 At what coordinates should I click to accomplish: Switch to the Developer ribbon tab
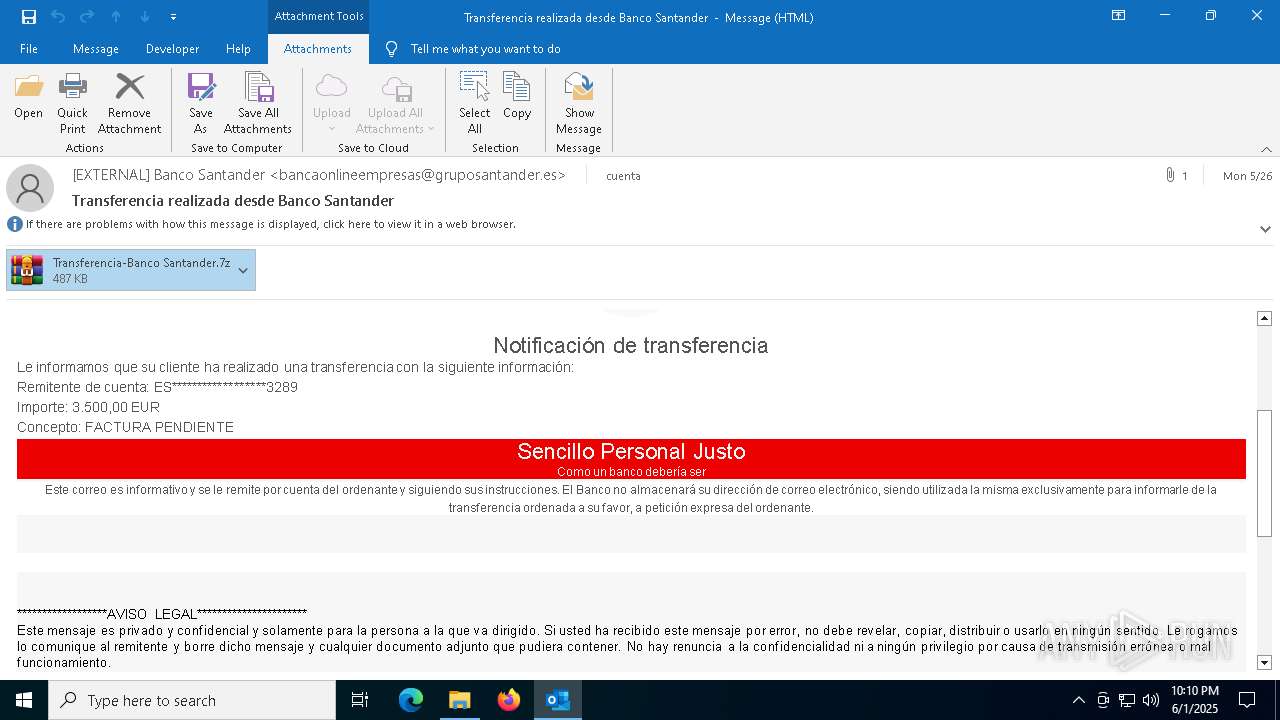tap(172, 49)
